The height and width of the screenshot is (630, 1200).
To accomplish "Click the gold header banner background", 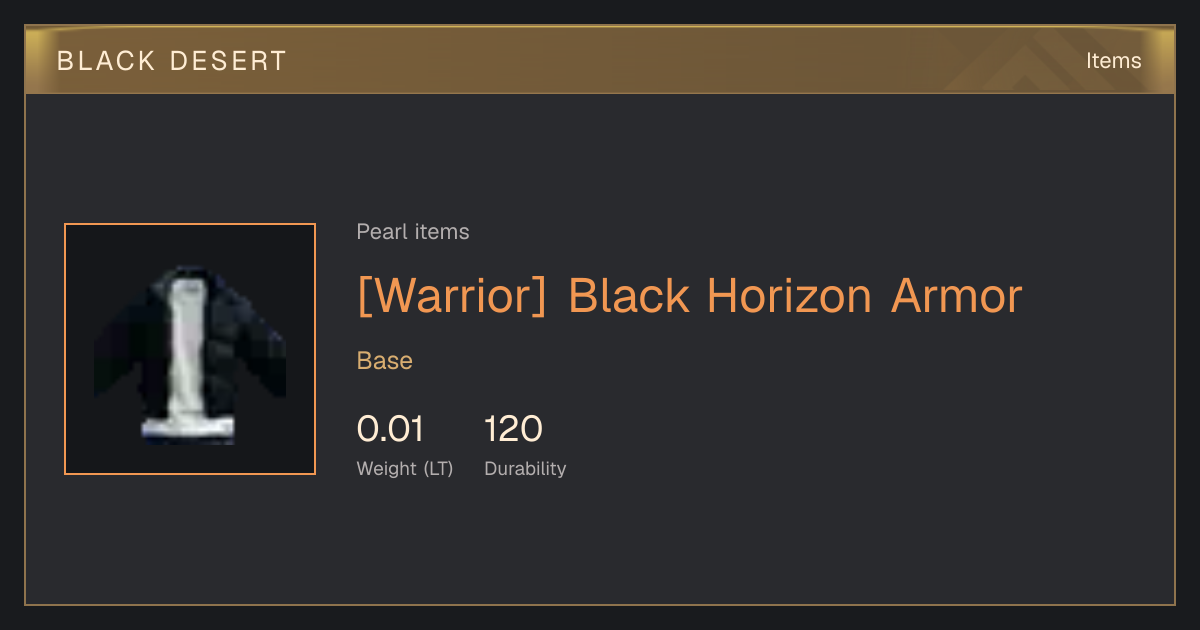I will pyautogui.click(x=600, y=60).
